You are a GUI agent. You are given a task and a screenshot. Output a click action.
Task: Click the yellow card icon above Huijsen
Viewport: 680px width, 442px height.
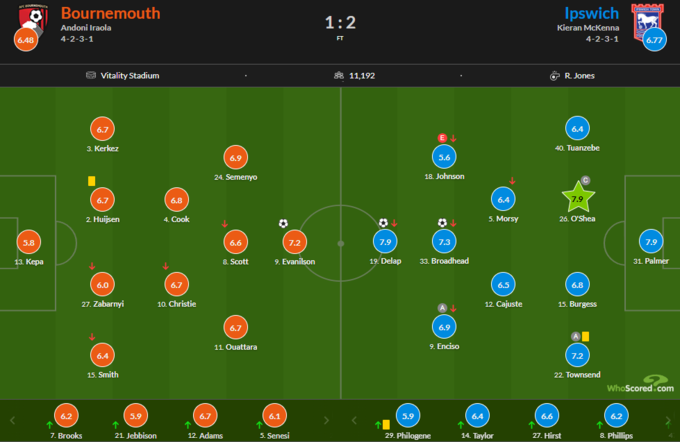[91, 181]
